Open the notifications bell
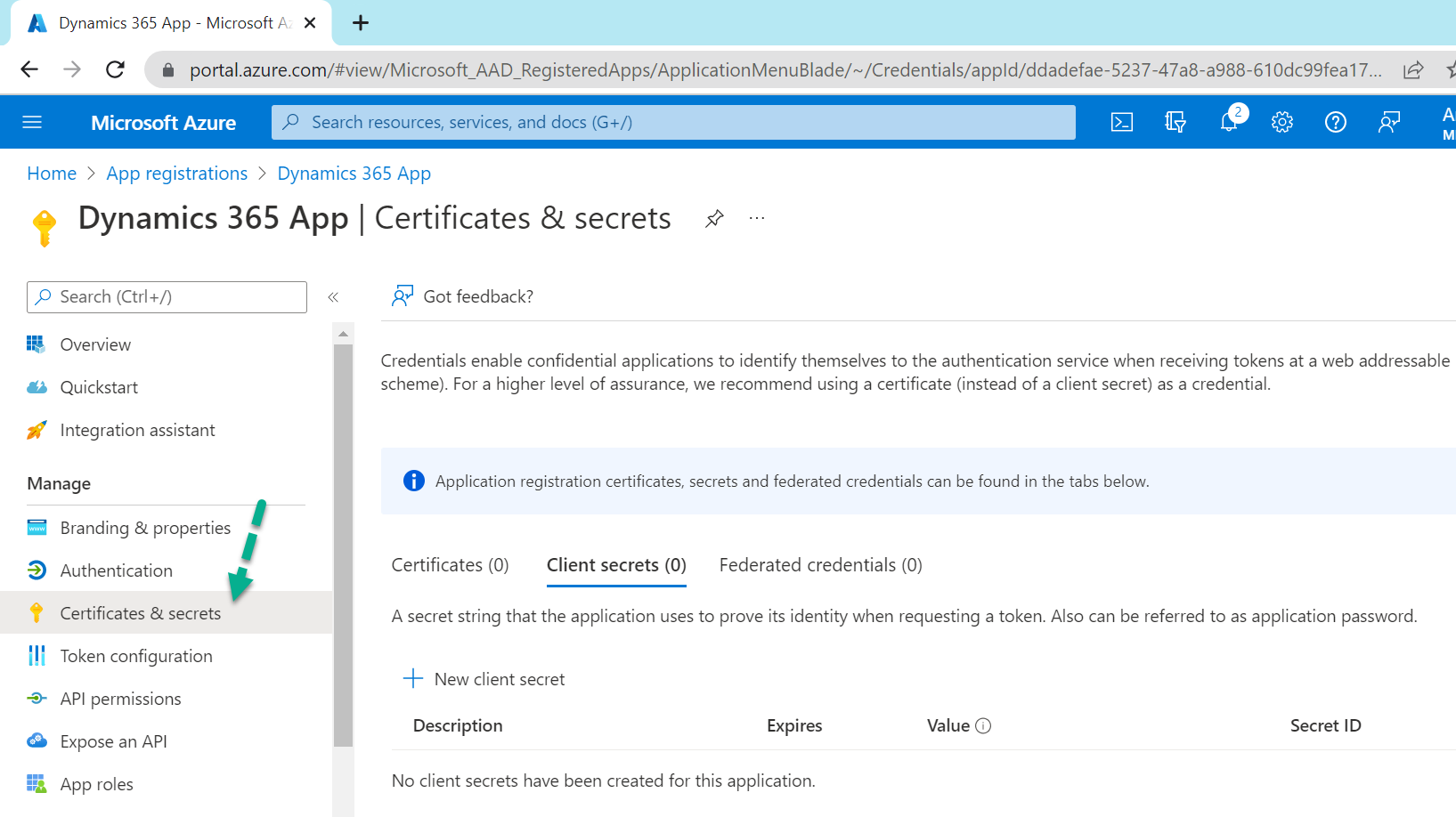Viewport: 1456px width, 817px height. tap(1228, 122)
